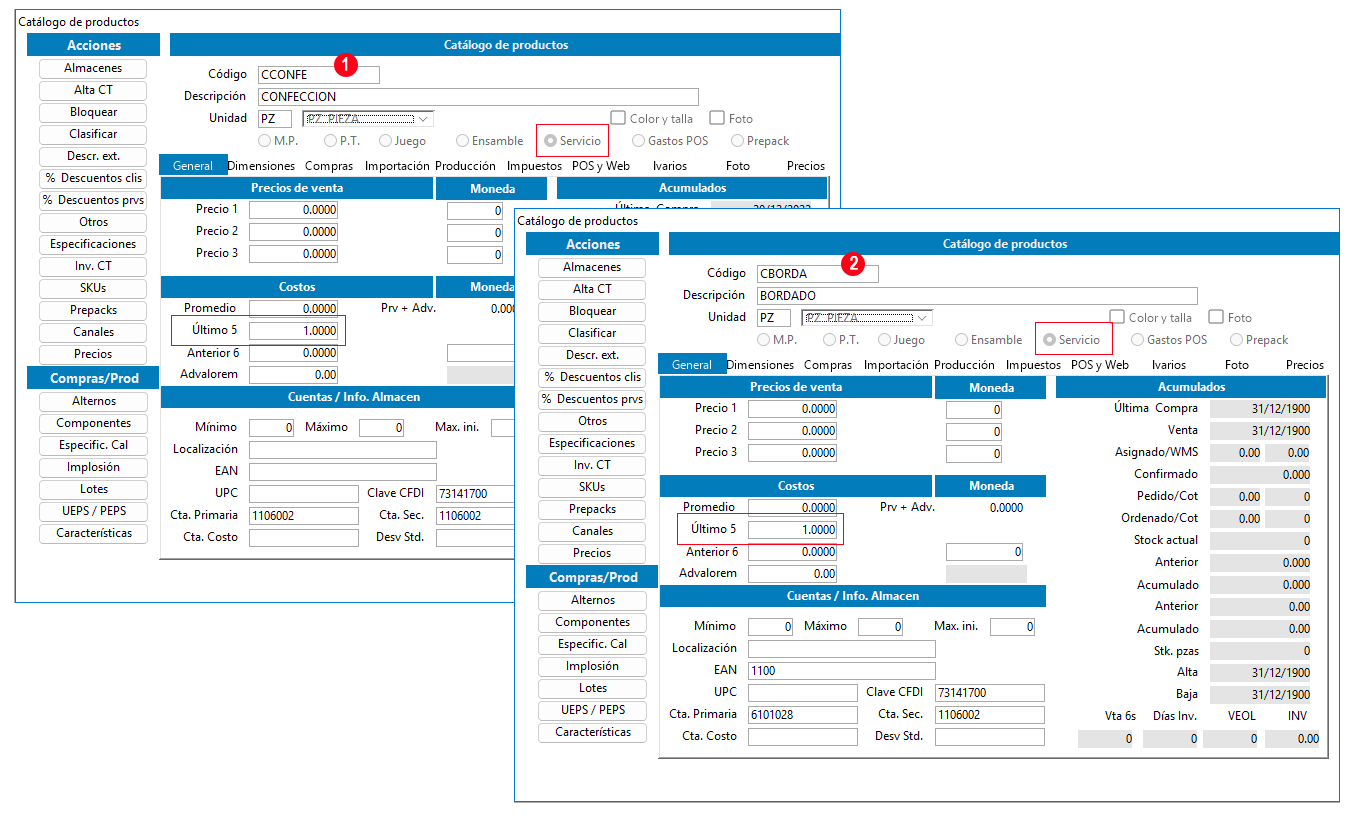The width and height of the screenshot is (1357, 814).
Task: Open Prepacks in CBORDA window
Action: [x=592, y=509]
